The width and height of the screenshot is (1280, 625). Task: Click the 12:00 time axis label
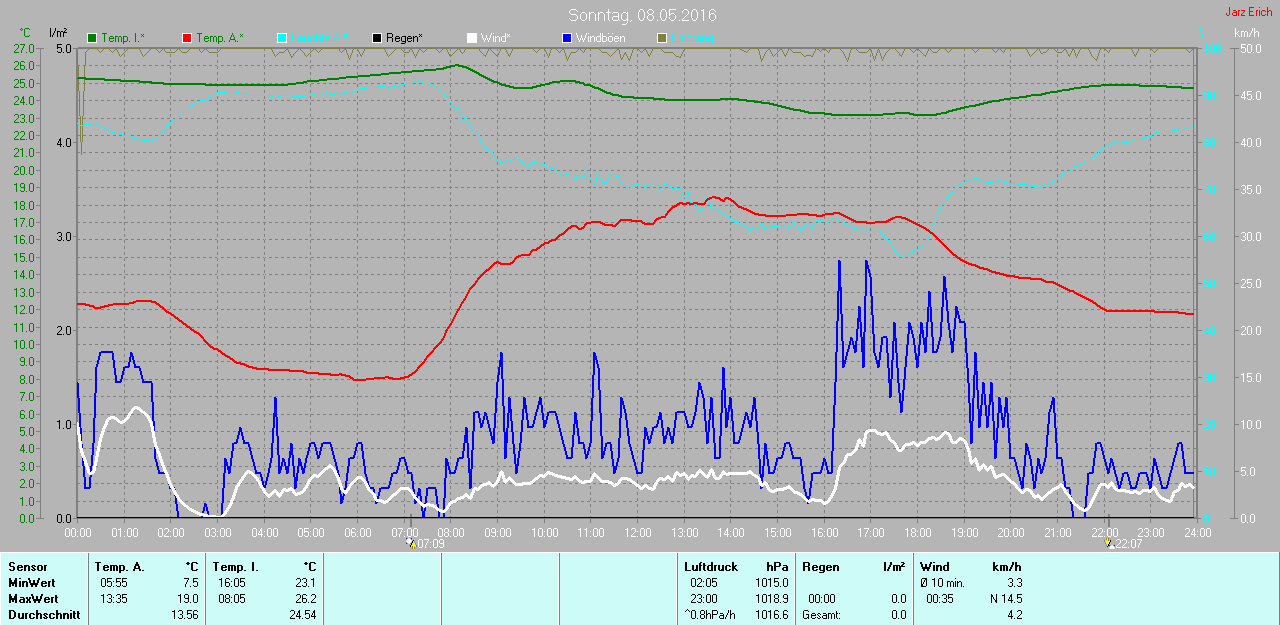pos(637,533)
